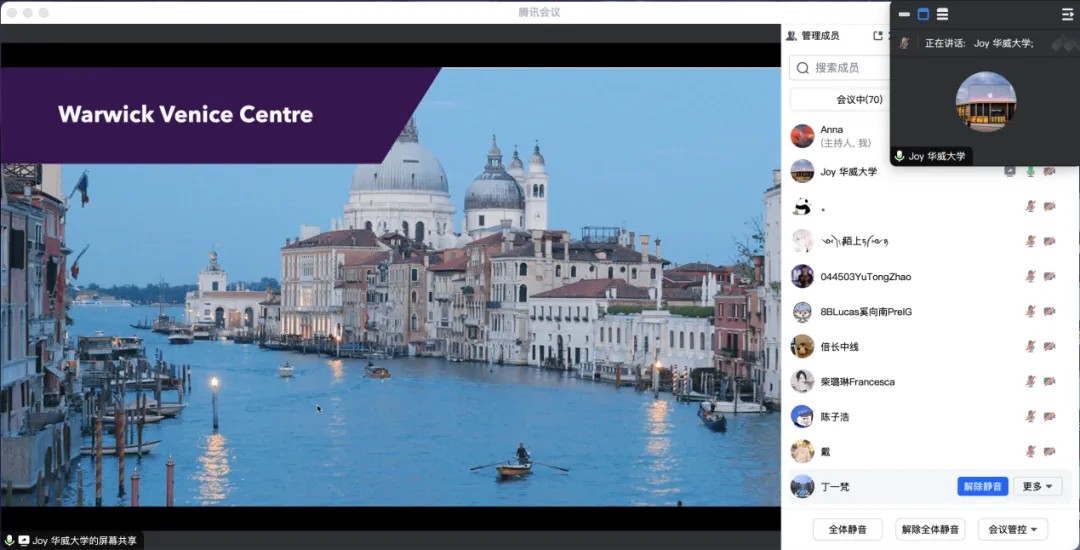Click the 腾讯会议 window title
Viewport: 1080px width, 550px height.
pyautogui.click(x=539, y=12)
